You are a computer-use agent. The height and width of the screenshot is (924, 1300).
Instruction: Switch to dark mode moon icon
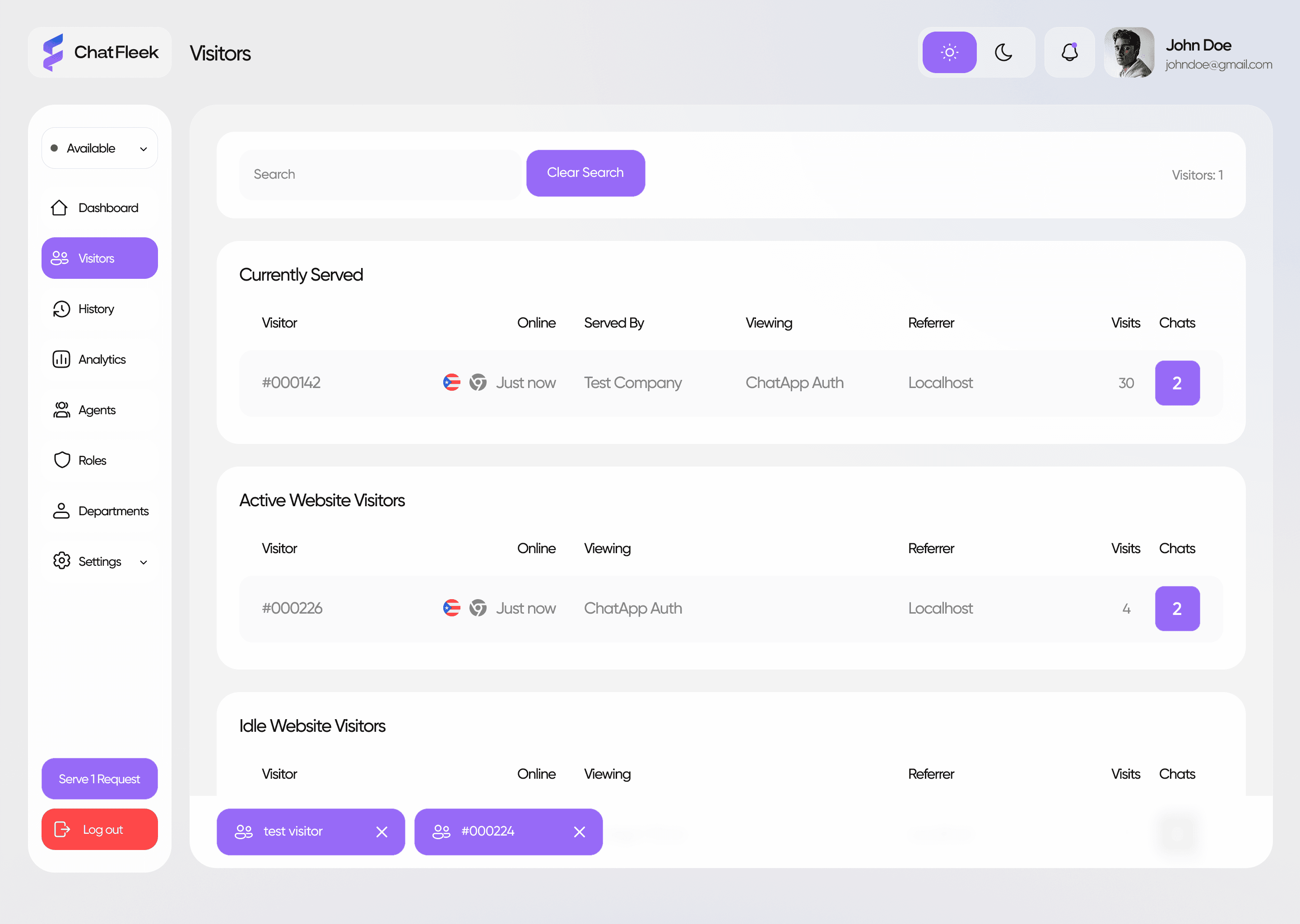pos(1003,52)
